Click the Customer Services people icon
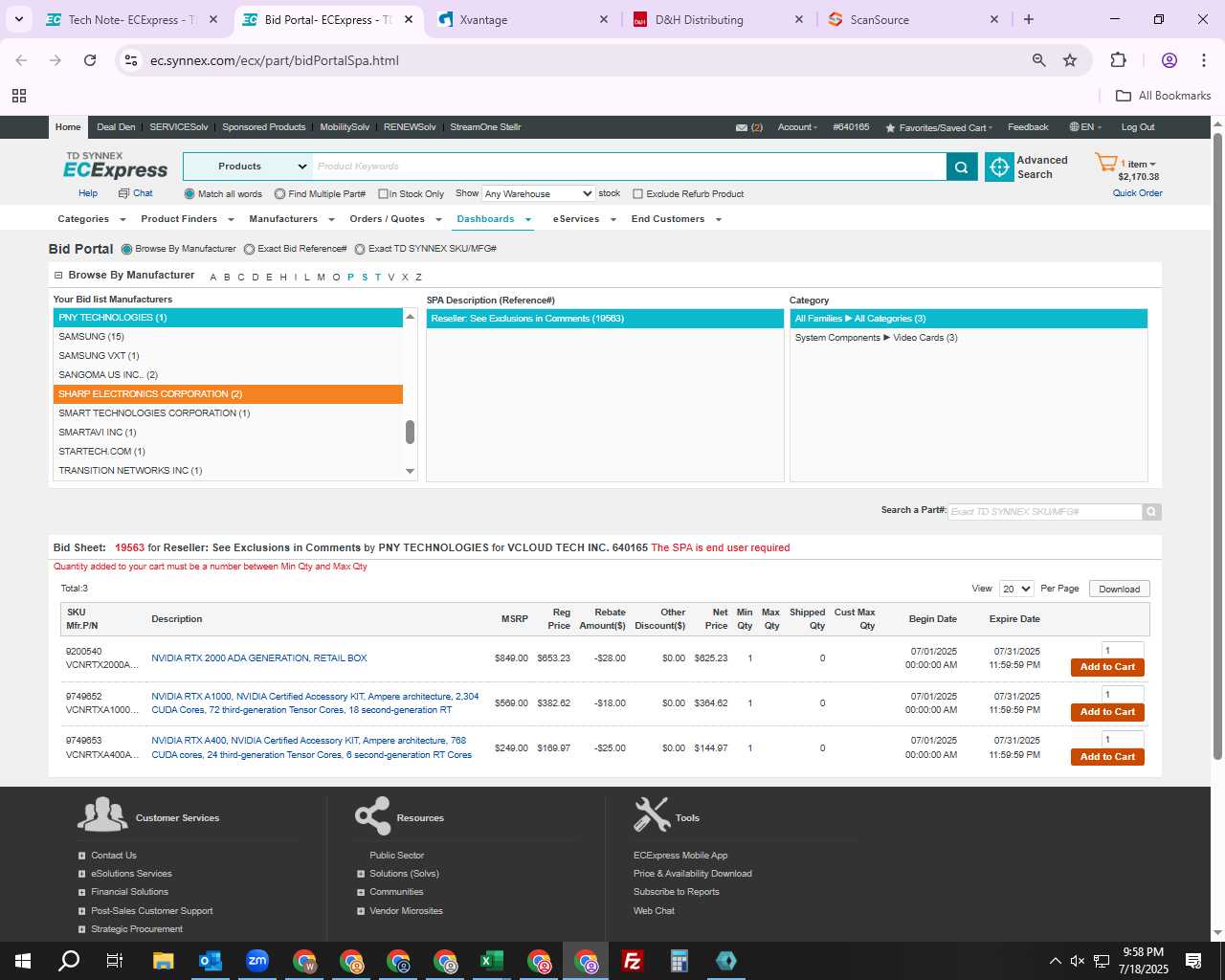This screenshot has width=1225, height=980. pyautogui.click(x=102, y=815)
